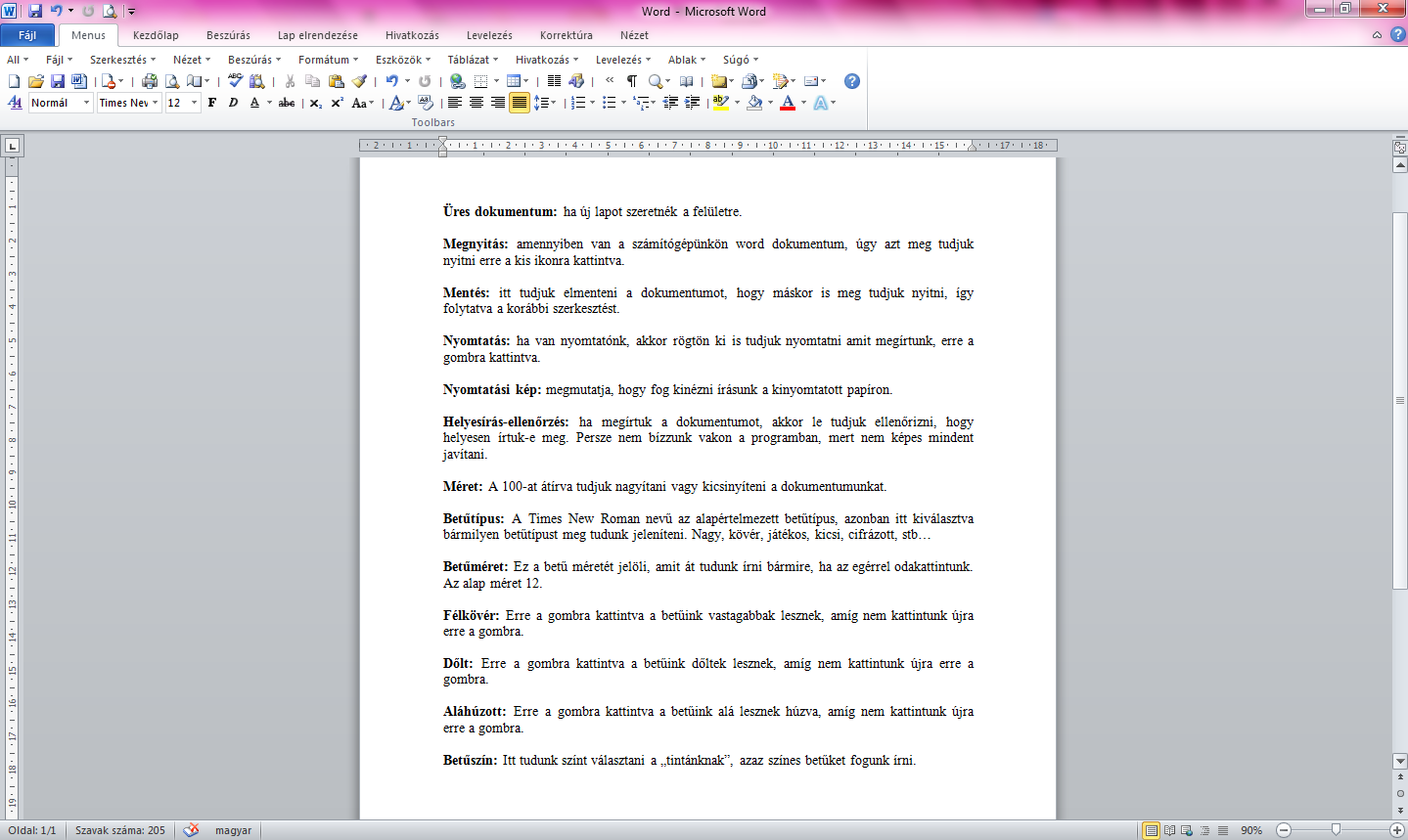Run the ABC spelling check icon
The width and height of the screenshot is (1408, 840).
click(236, 81)
